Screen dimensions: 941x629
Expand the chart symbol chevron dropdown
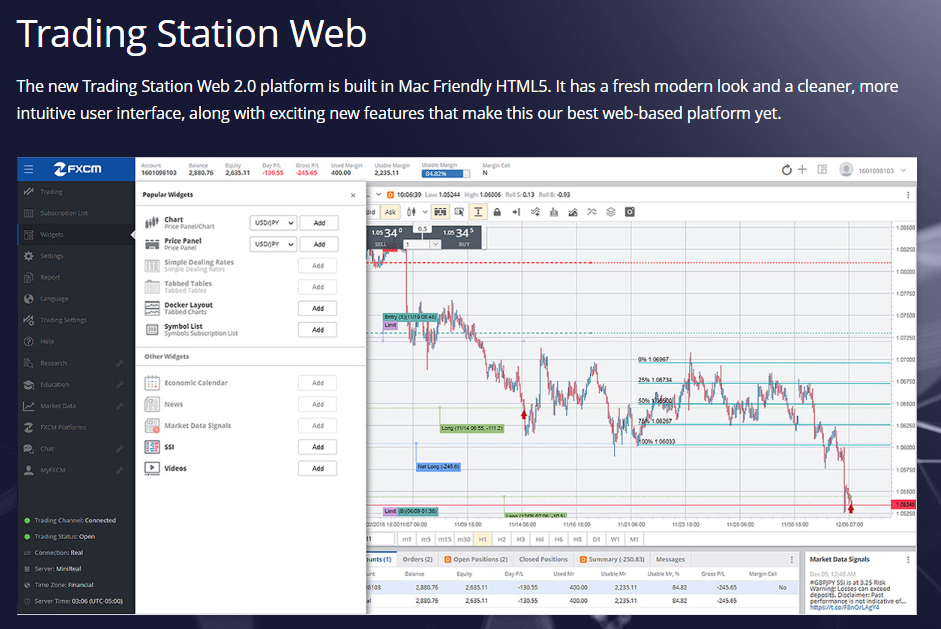pyautogui.click(x=378, y=194)
